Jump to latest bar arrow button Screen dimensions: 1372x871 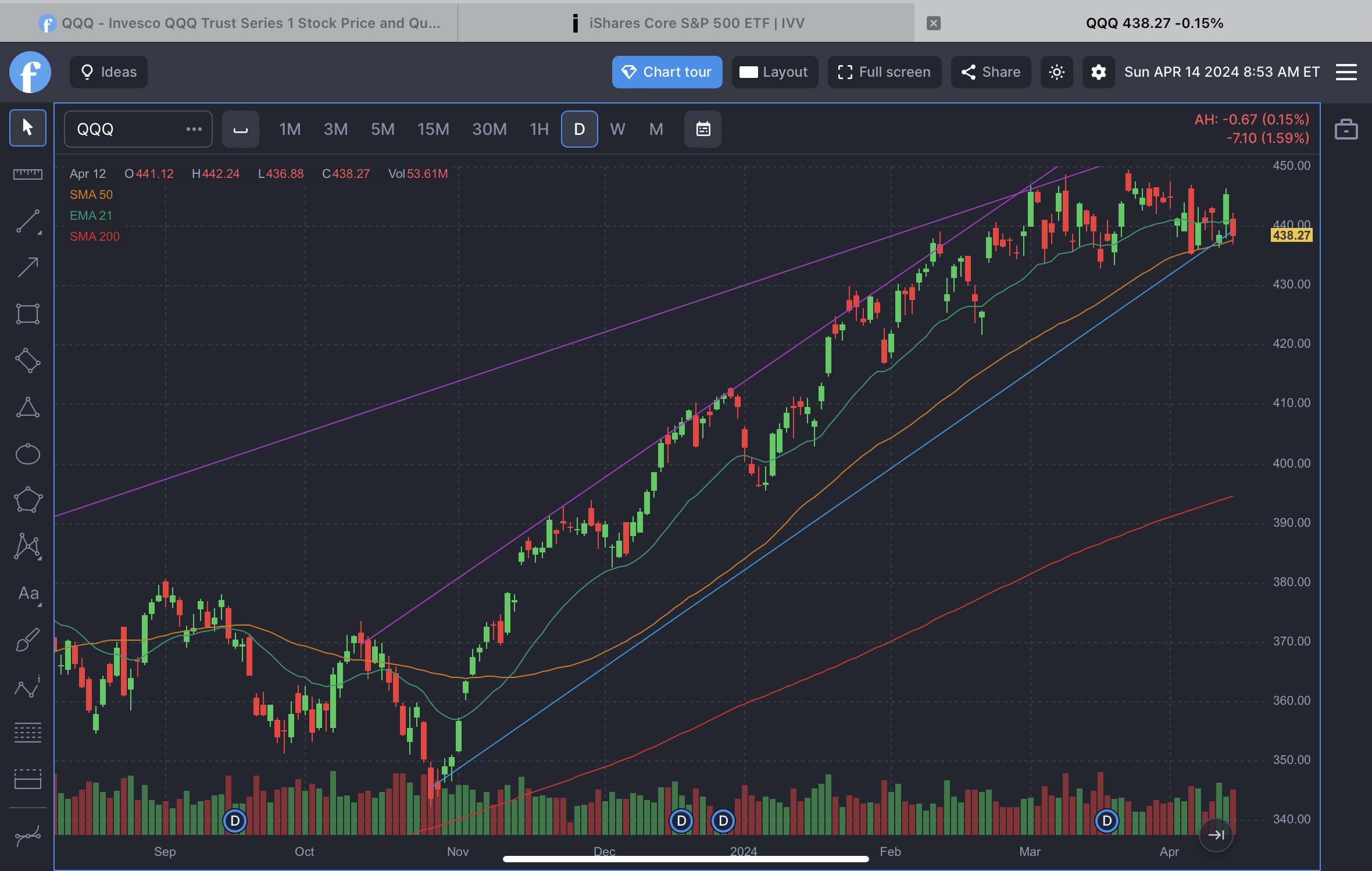[x=1216, y=835]
